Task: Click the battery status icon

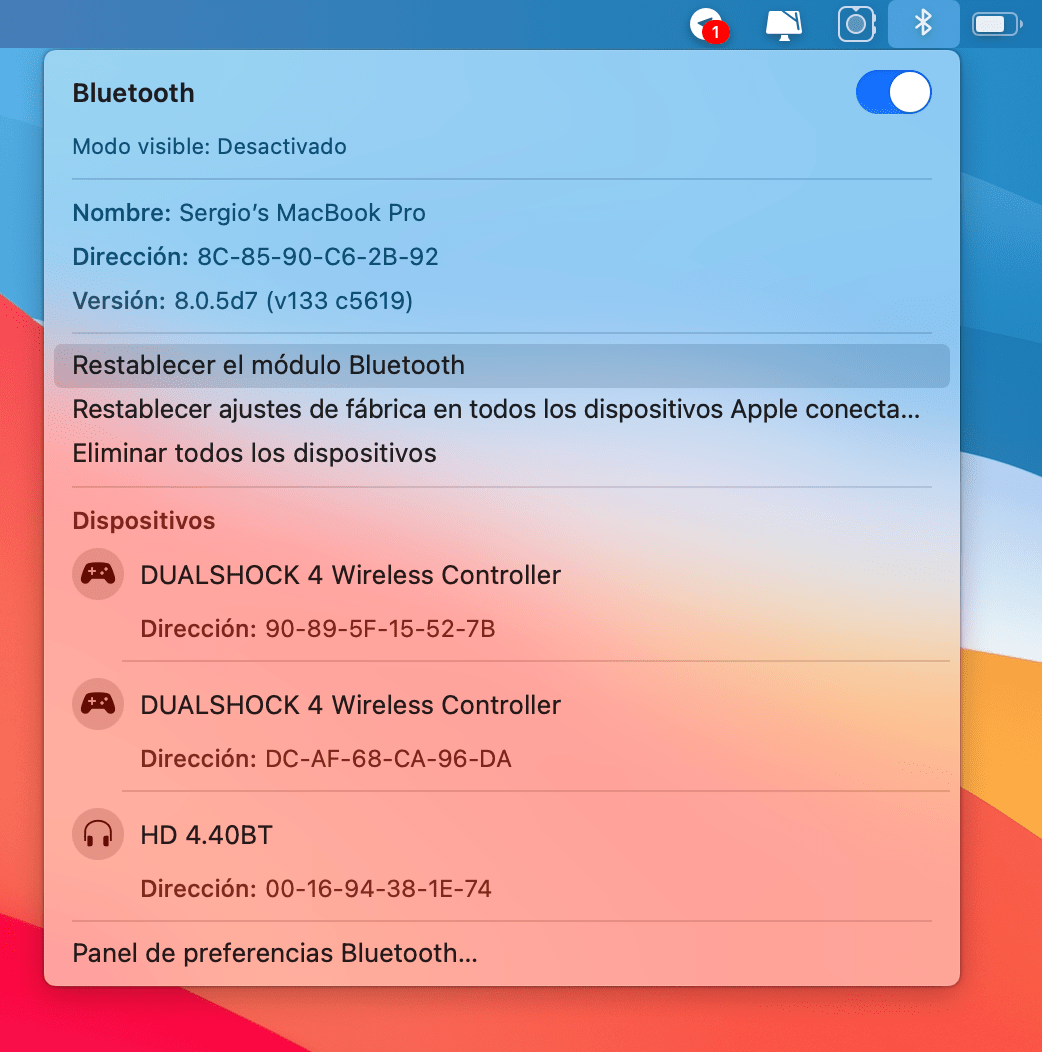Action: pos(997,25)
